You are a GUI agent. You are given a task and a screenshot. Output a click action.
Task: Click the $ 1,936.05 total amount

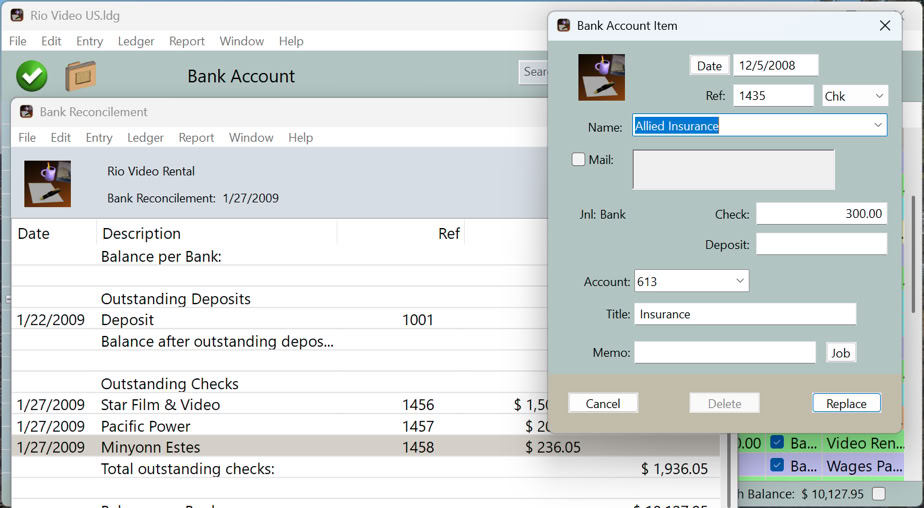[674, 469]
